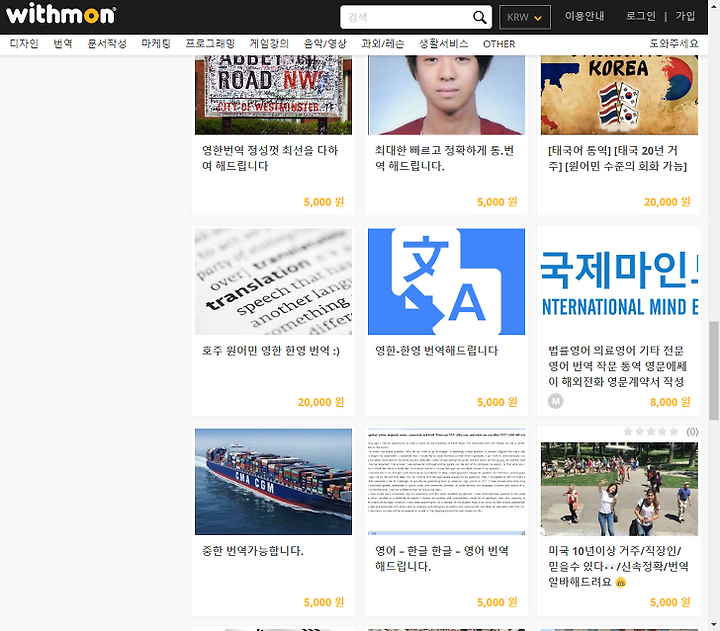Image resolution: width=720 pixels, height=631 pixels.
Task: Click the (0) review count
Action: [692, 432]
